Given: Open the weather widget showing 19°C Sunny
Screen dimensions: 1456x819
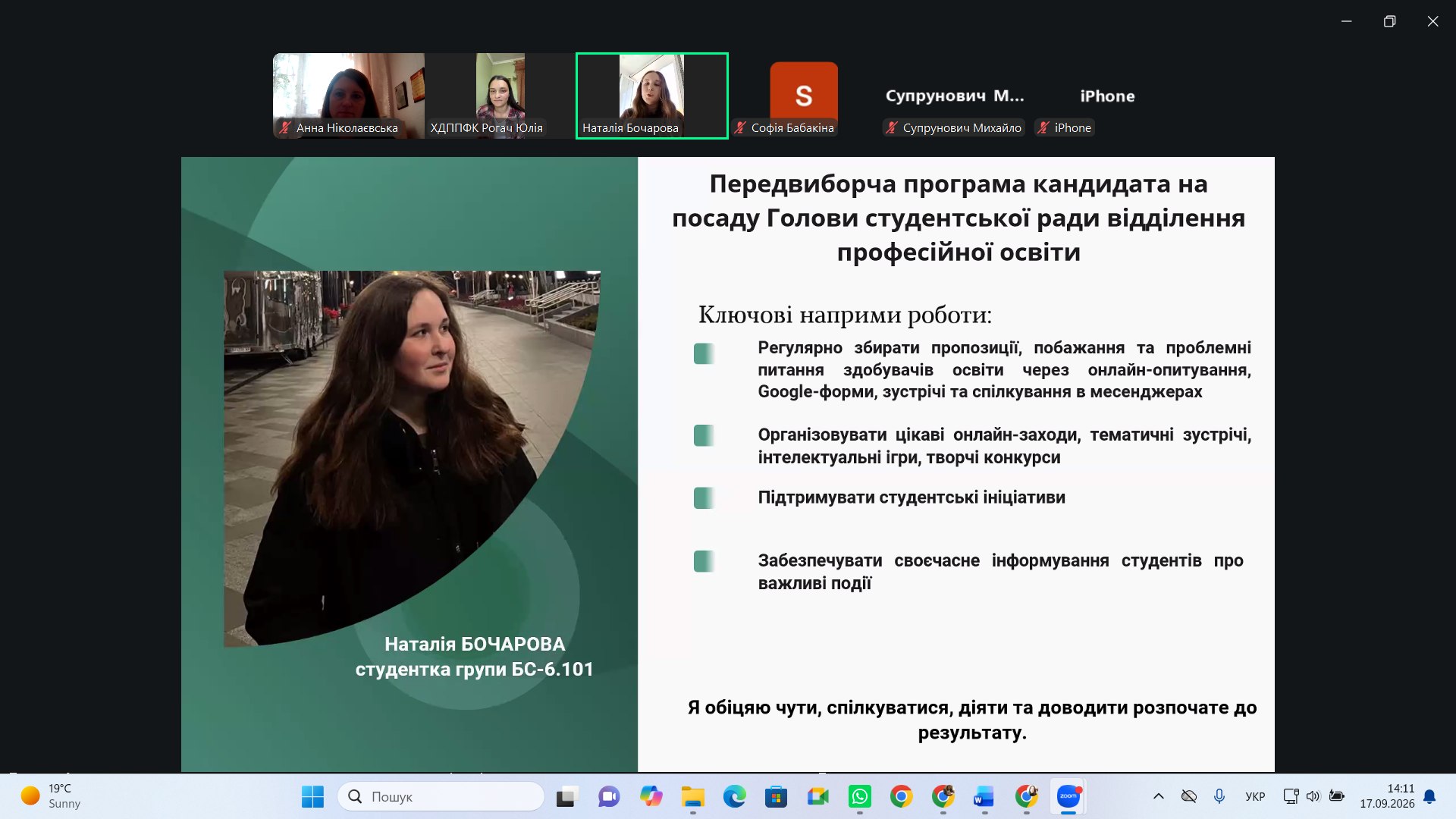Looking at the screenshot, I should tap(52, 796).
